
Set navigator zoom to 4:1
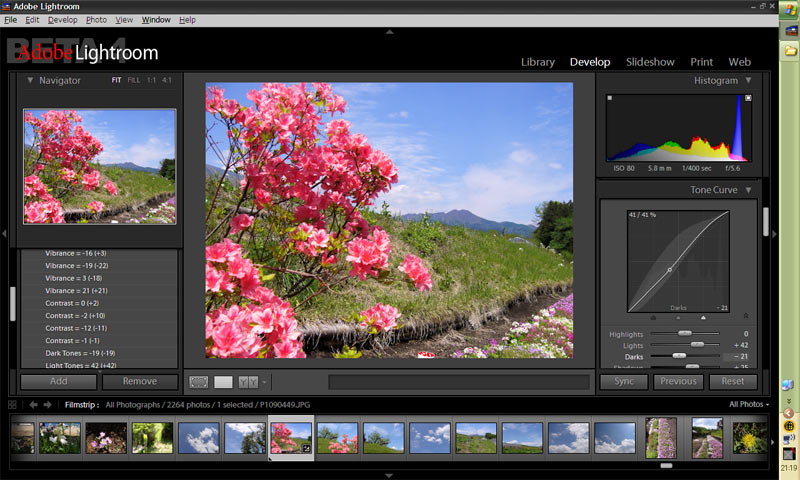click(167, 80)
